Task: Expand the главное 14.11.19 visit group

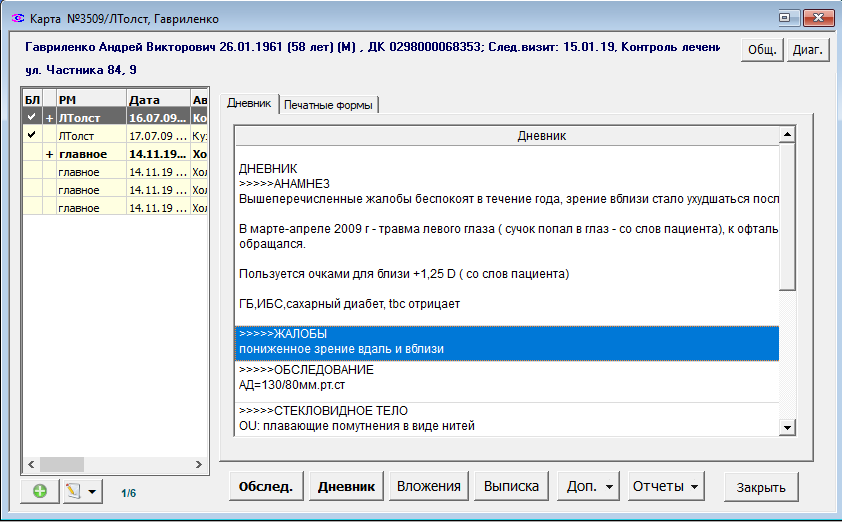Action: point(49,154)
